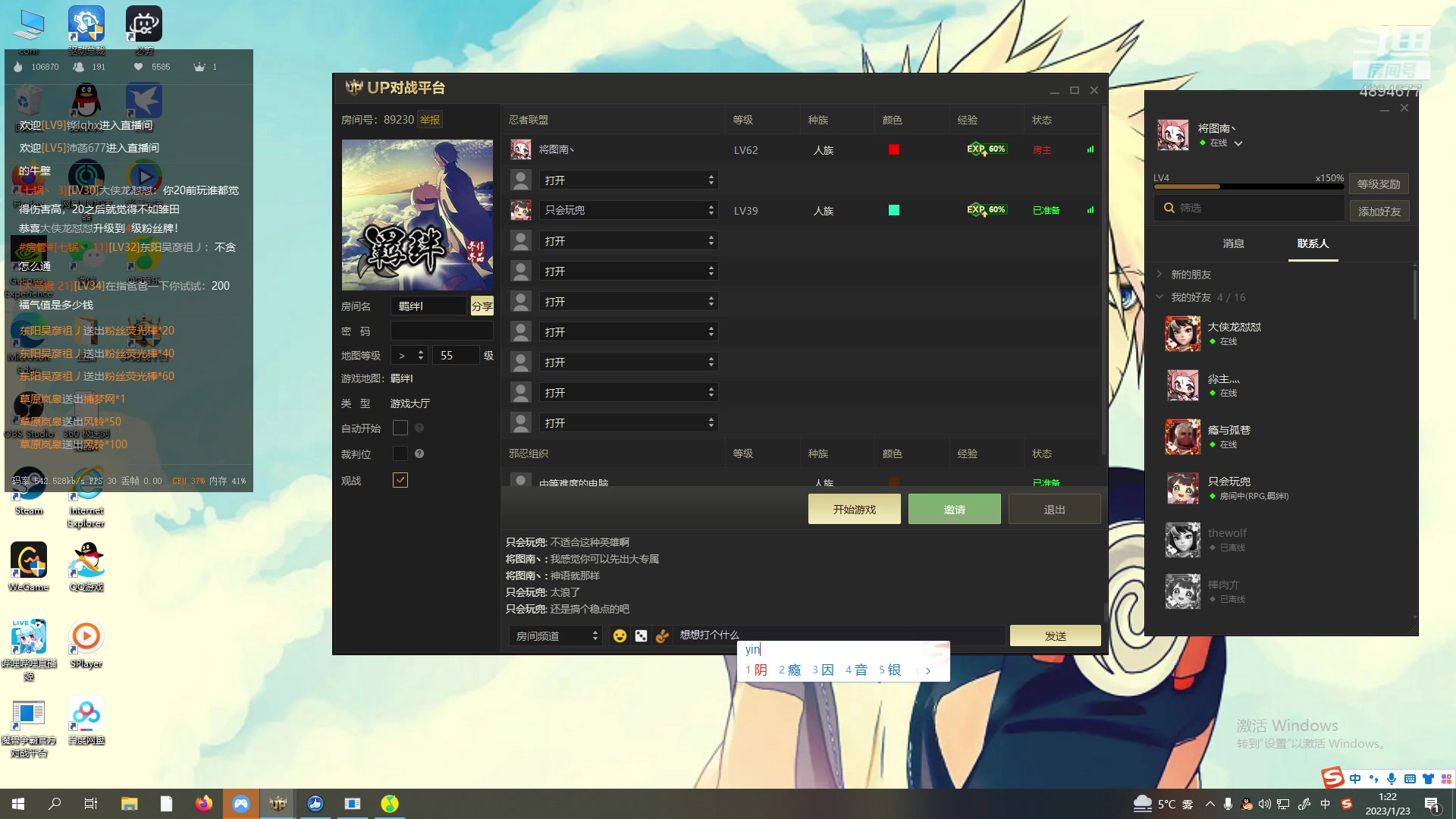Image resolution: width=1456 pixels, height=819 pixels.
Task: Click the 退出 room button
Action: coord(1055,509)
